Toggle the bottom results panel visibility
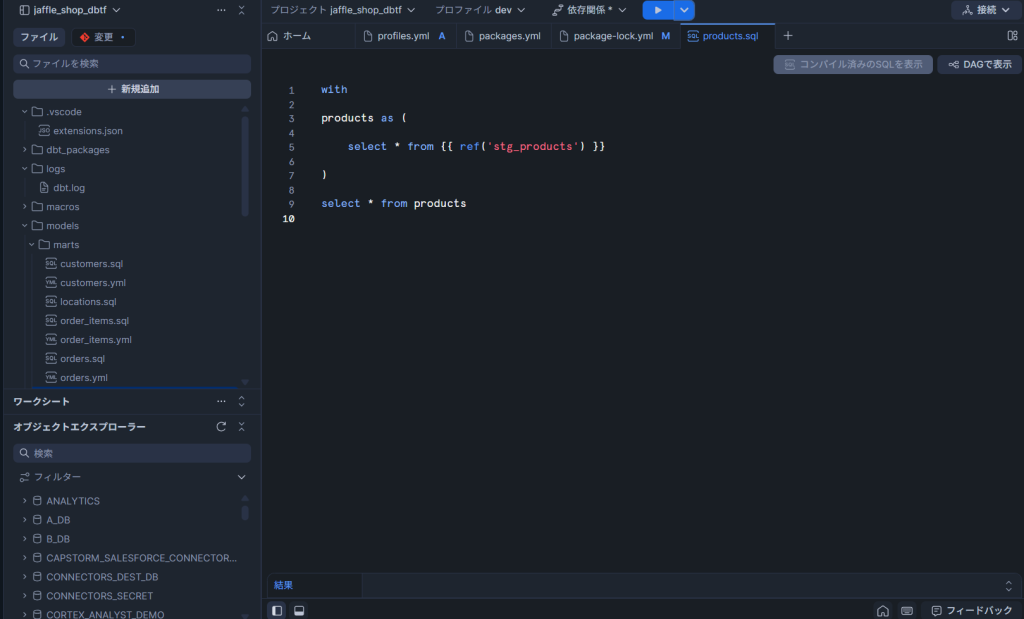1024x619 pixels. 299,610
